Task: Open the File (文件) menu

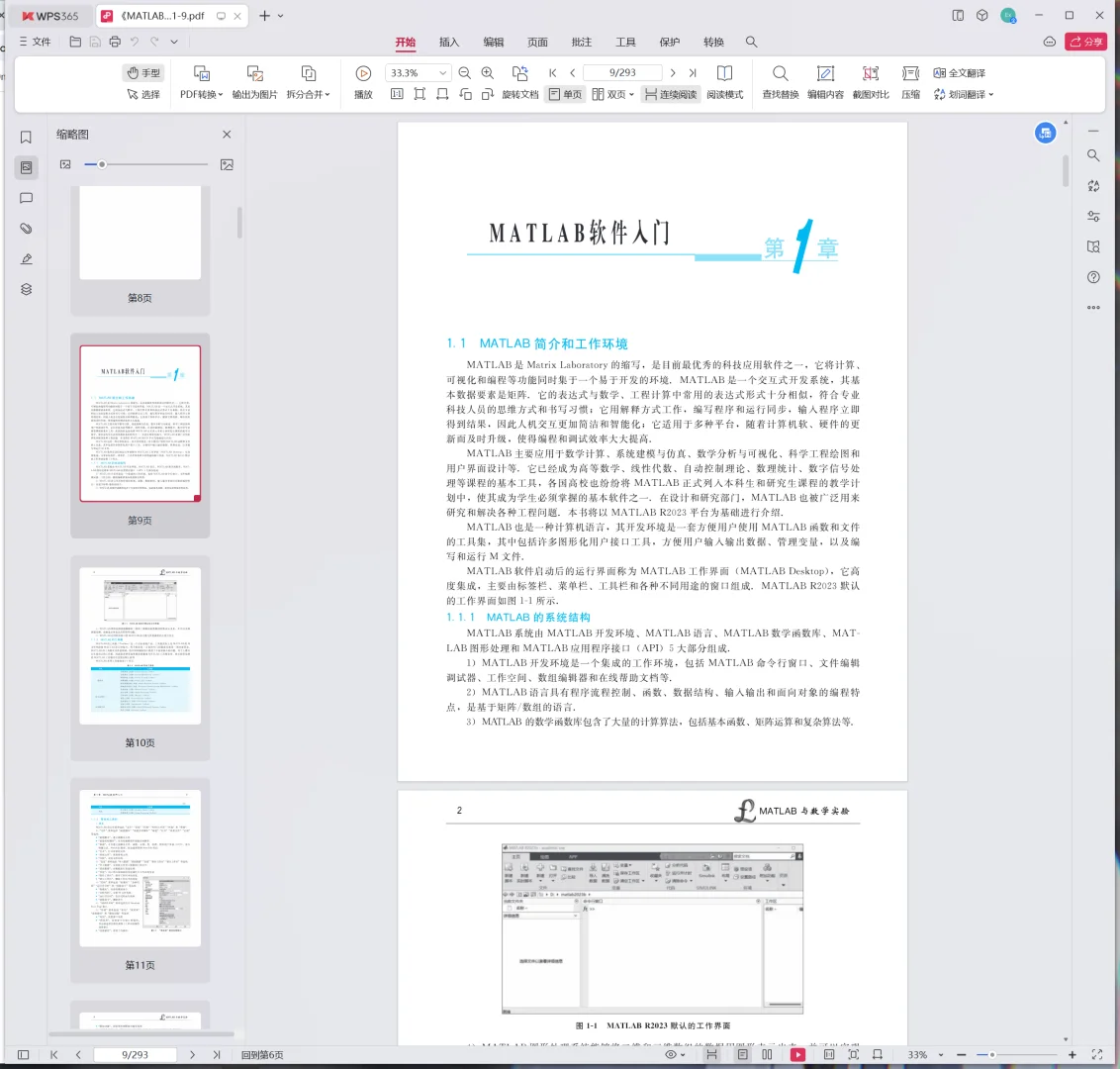Action: tap(35, 43)
